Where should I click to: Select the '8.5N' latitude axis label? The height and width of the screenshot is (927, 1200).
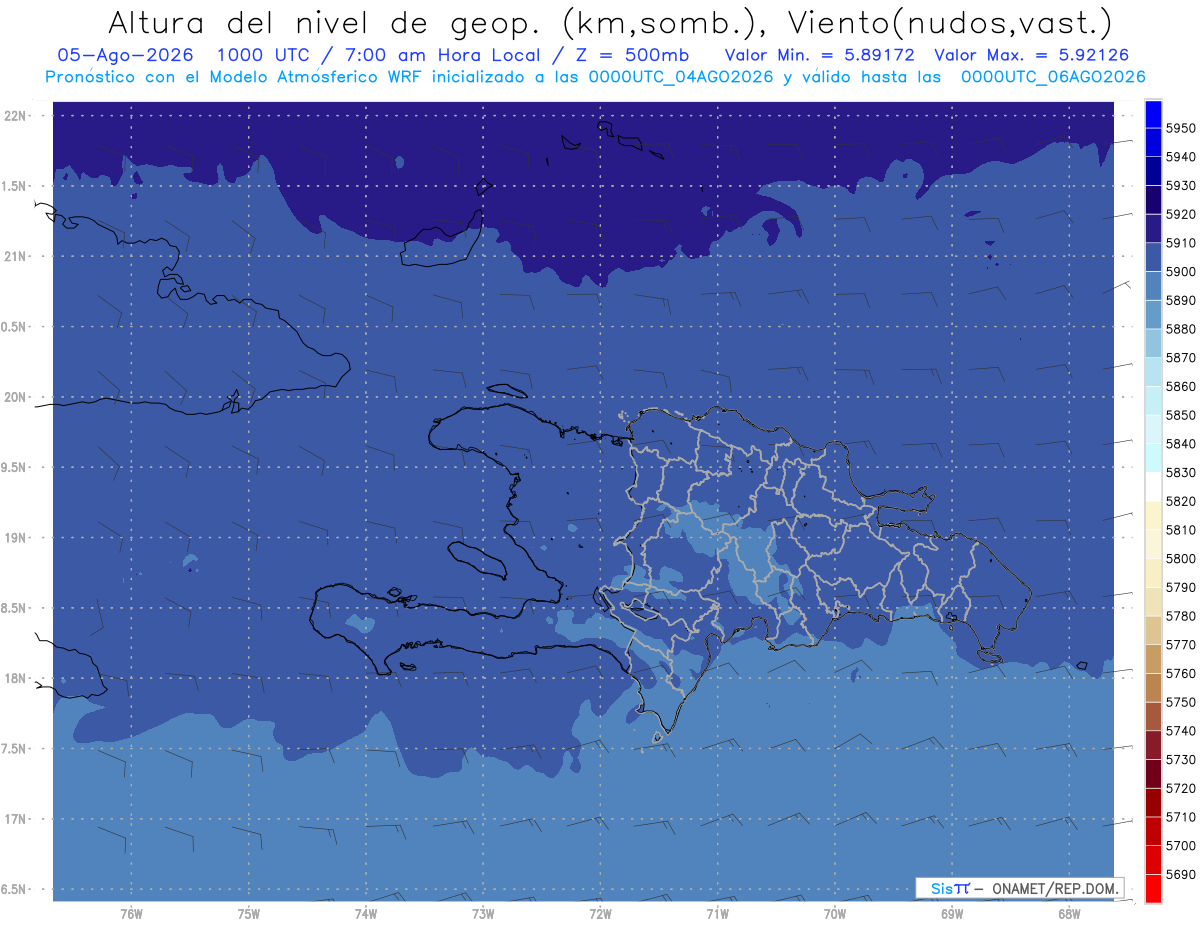coord(15,608)
